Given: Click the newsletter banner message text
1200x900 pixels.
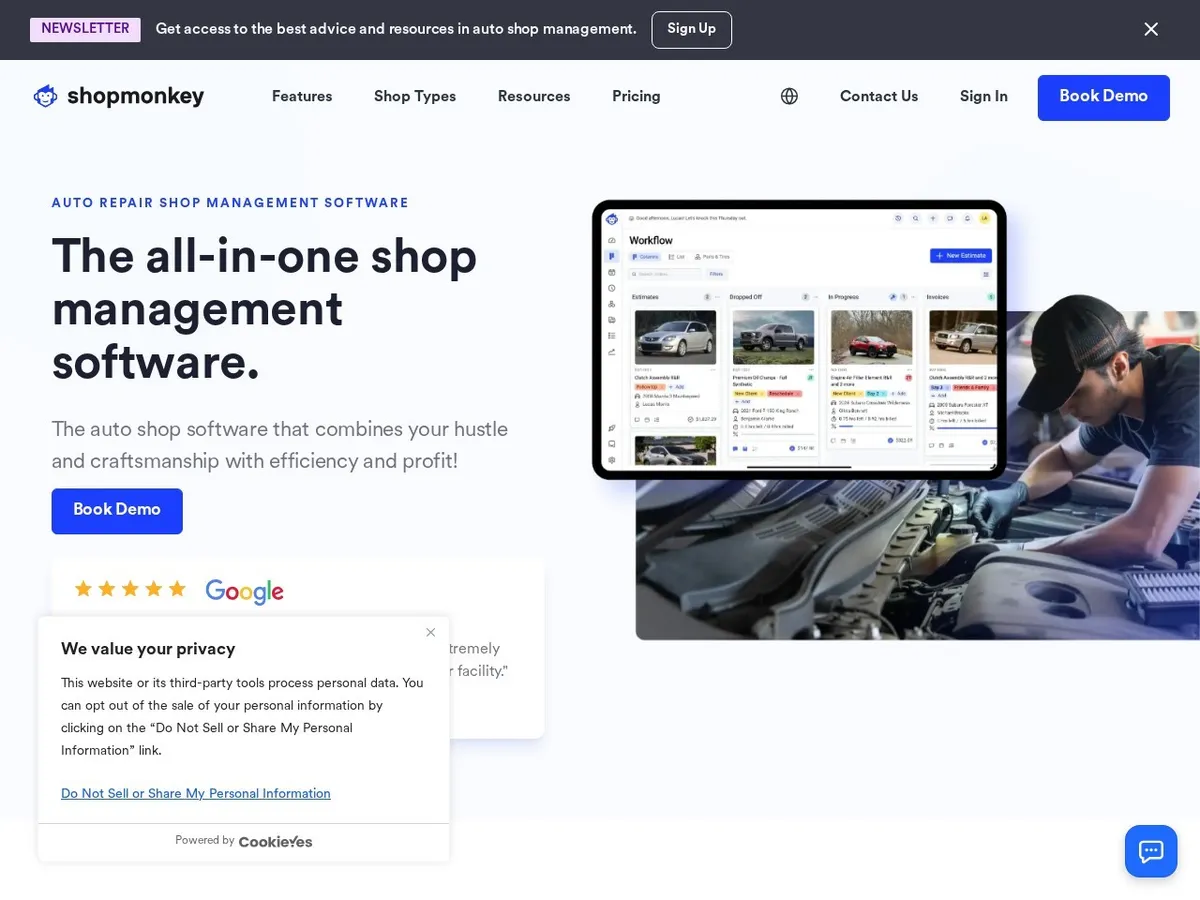Looking at the screenshot, I should point(396,29).
